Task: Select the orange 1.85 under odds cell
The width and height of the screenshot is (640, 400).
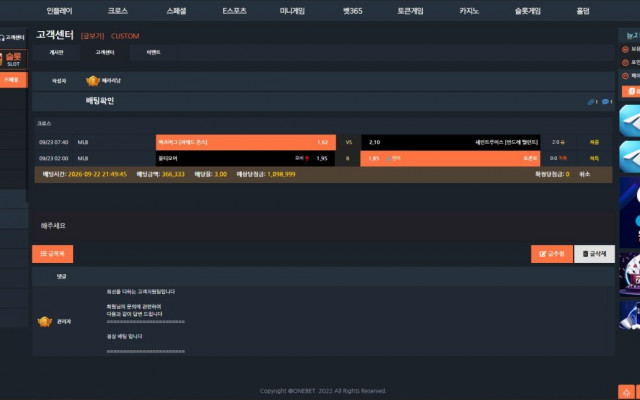Action: (x=450, y=158)
